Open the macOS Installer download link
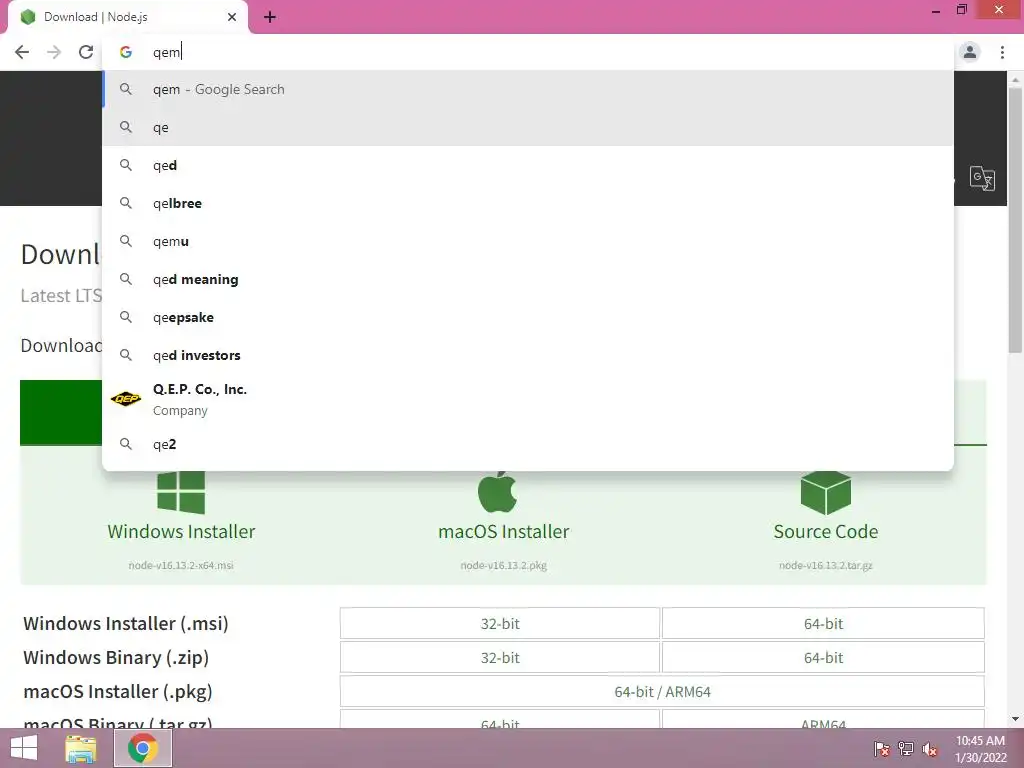Viewport: 1024px width, 768px height. click(x=504, y=532)
